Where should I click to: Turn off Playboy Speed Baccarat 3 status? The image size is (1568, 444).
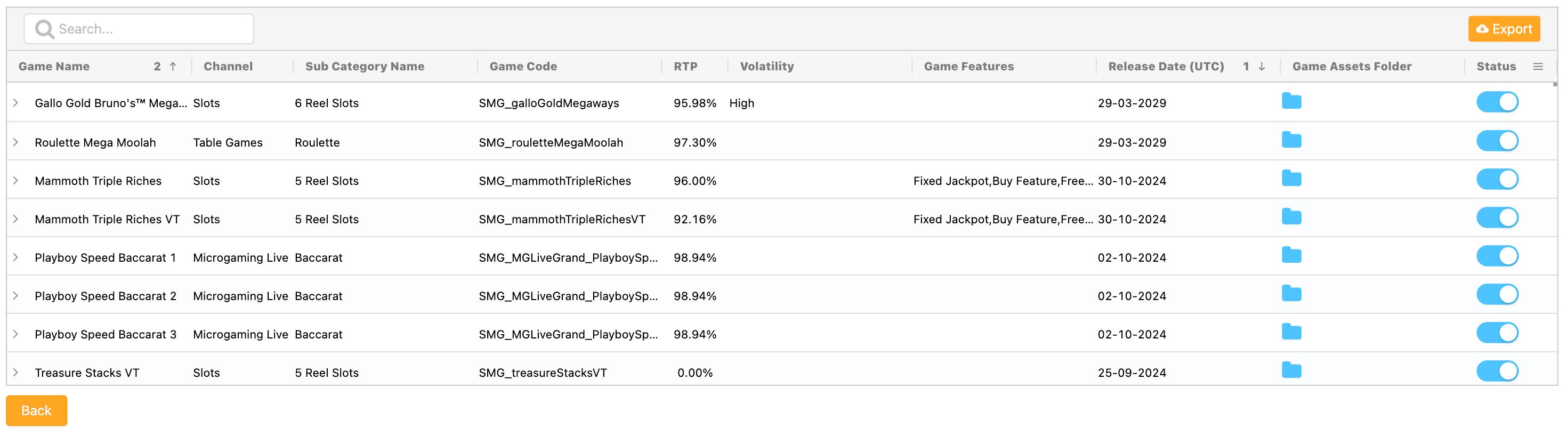pyautogui.click(x=1497, y=333)
